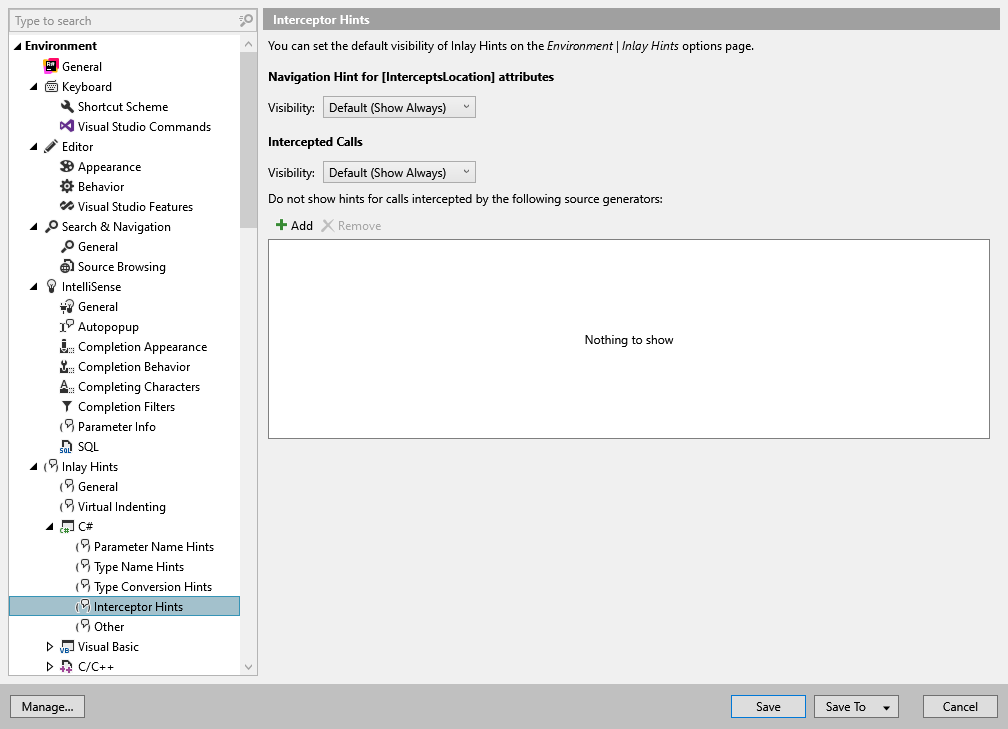Click the tree scrollbar down arrow

point(248,667)
